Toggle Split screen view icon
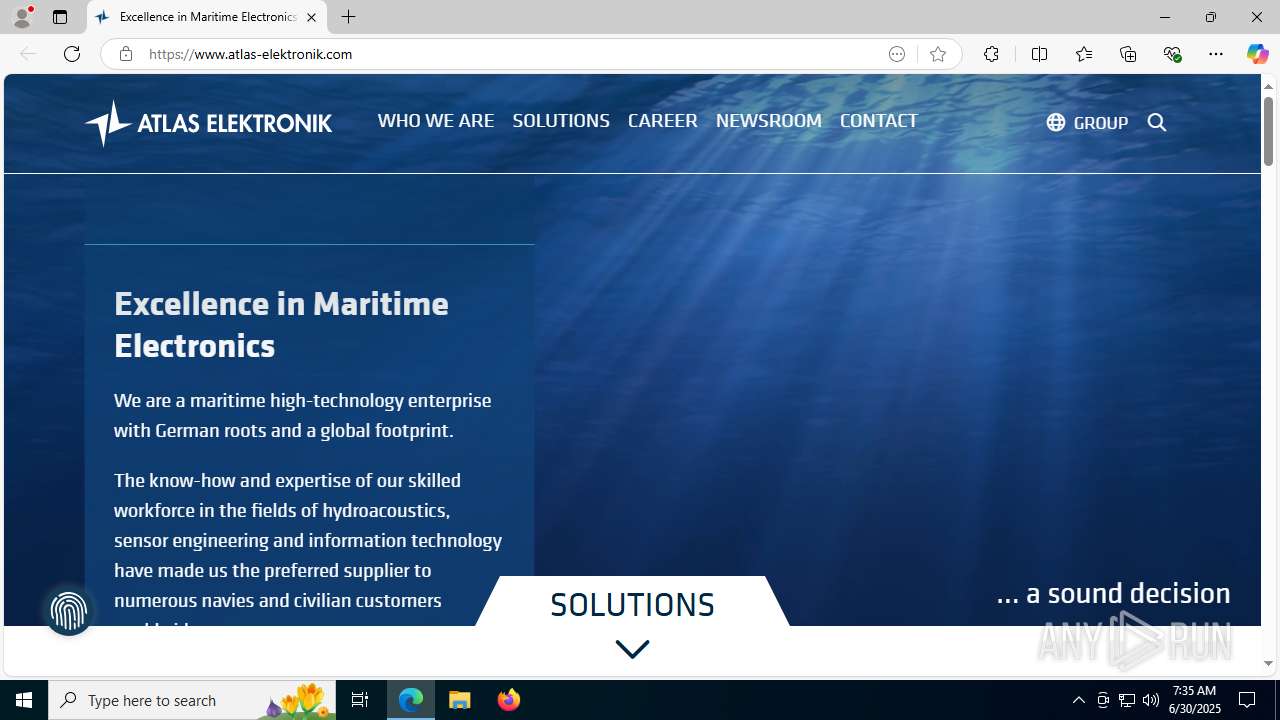The image size is (1280, 720). (1039, 54)
